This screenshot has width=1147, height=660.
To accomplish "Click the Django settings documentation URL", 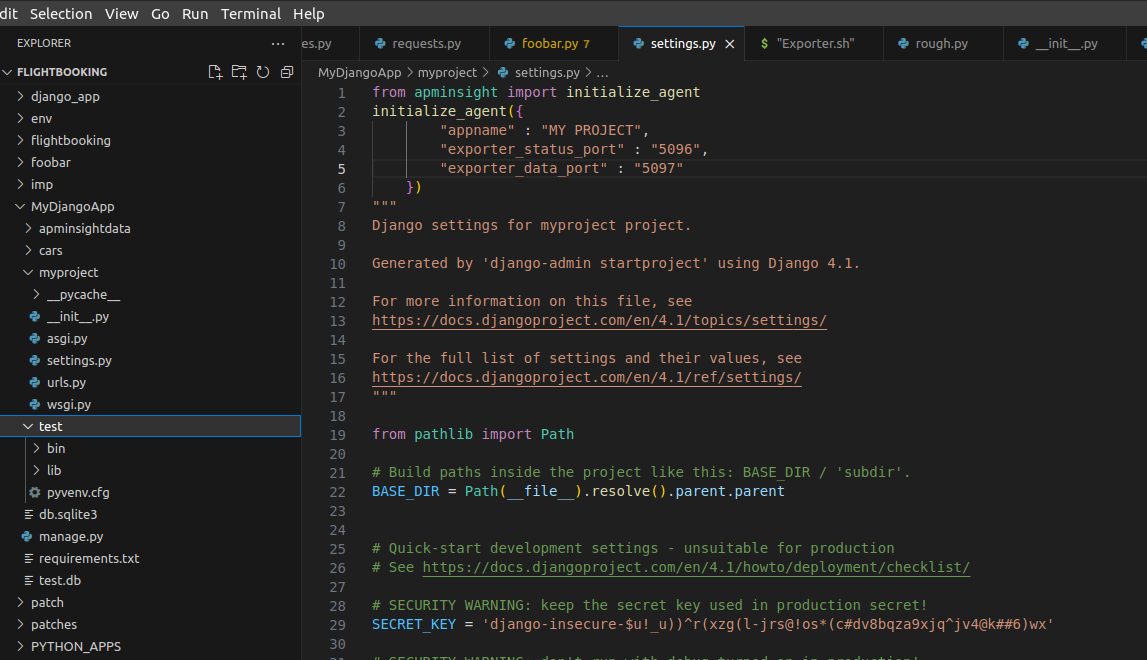I will point(598,319).
